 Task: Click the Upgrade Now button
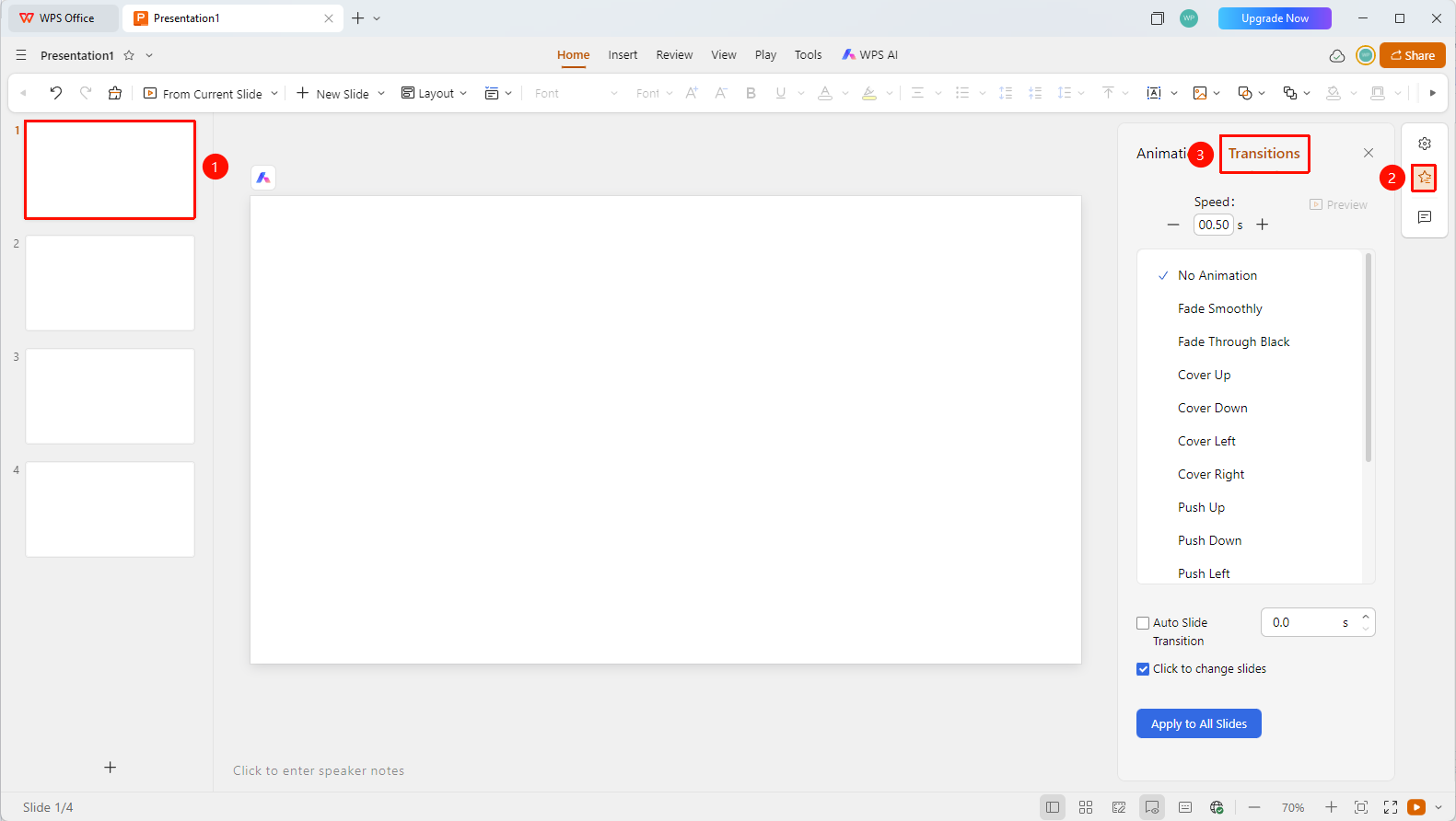click(1275, 18)
